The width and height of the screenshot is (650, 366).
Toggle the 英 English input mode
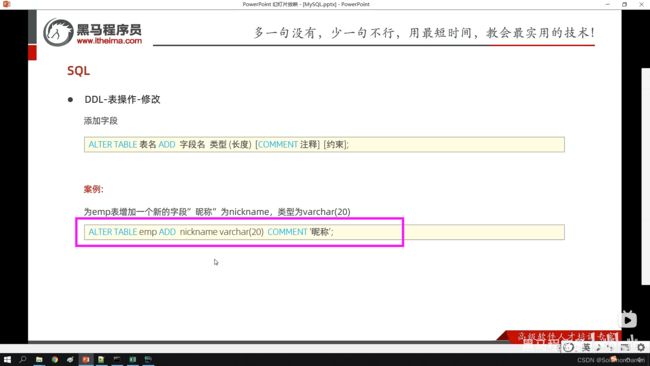pos(586,347)
